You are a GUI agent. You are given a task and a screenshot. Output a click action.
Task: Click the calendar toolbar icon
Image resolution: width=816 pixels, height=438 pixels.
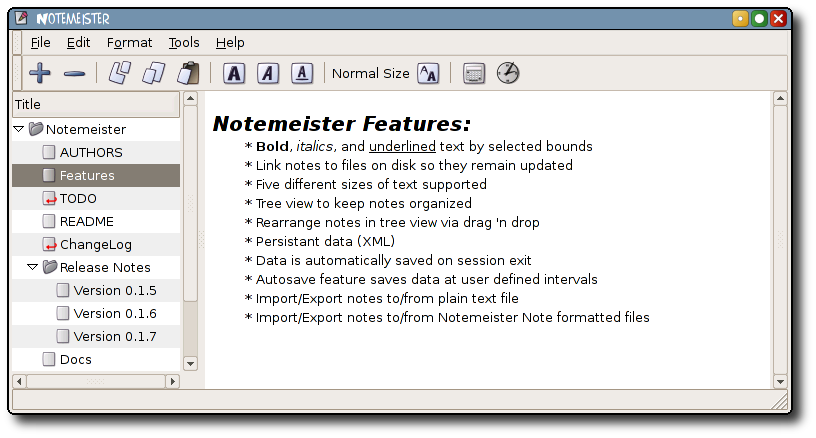tap(474, 73)
